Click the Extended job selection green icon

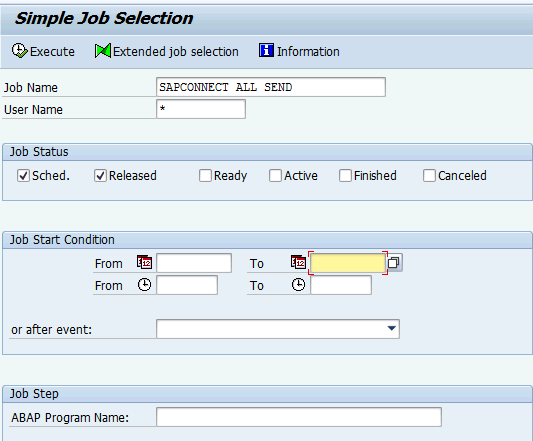[103, 51]
